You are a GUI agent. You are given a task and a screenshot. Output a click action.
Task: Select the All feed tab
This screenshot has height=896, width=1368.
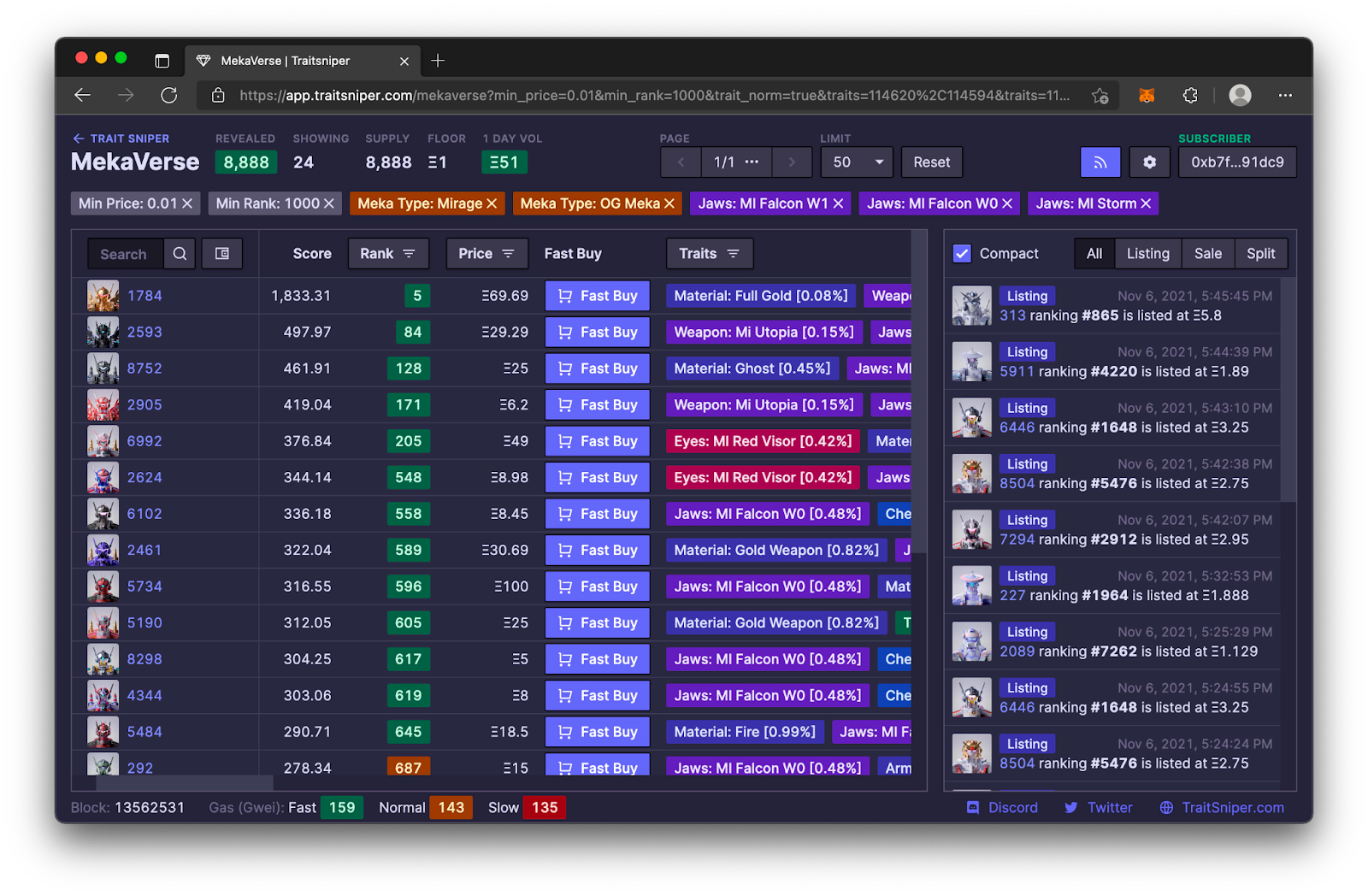coord(1094,254)
